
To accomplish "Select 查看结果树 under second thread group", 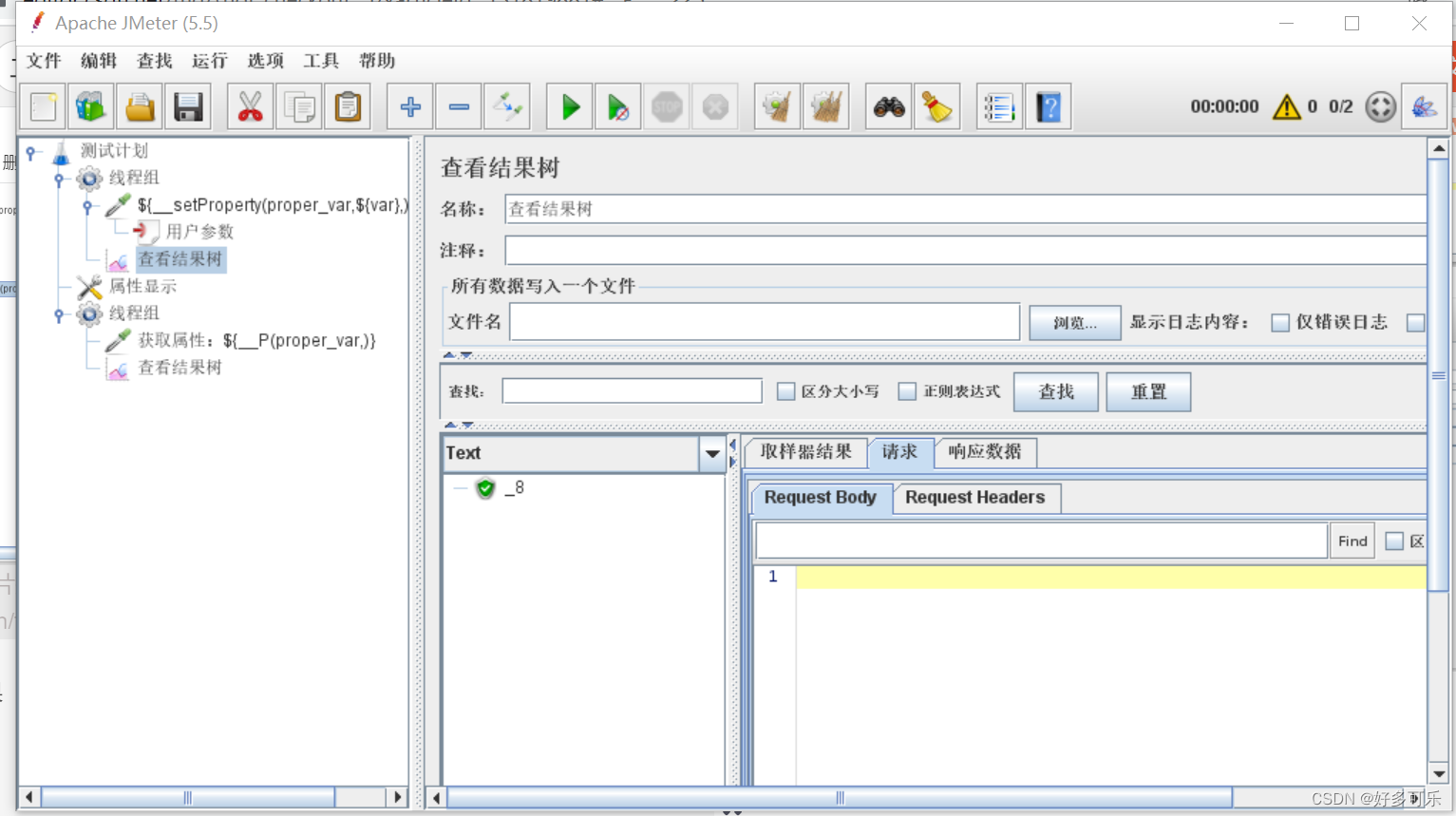I will (180, 368).
